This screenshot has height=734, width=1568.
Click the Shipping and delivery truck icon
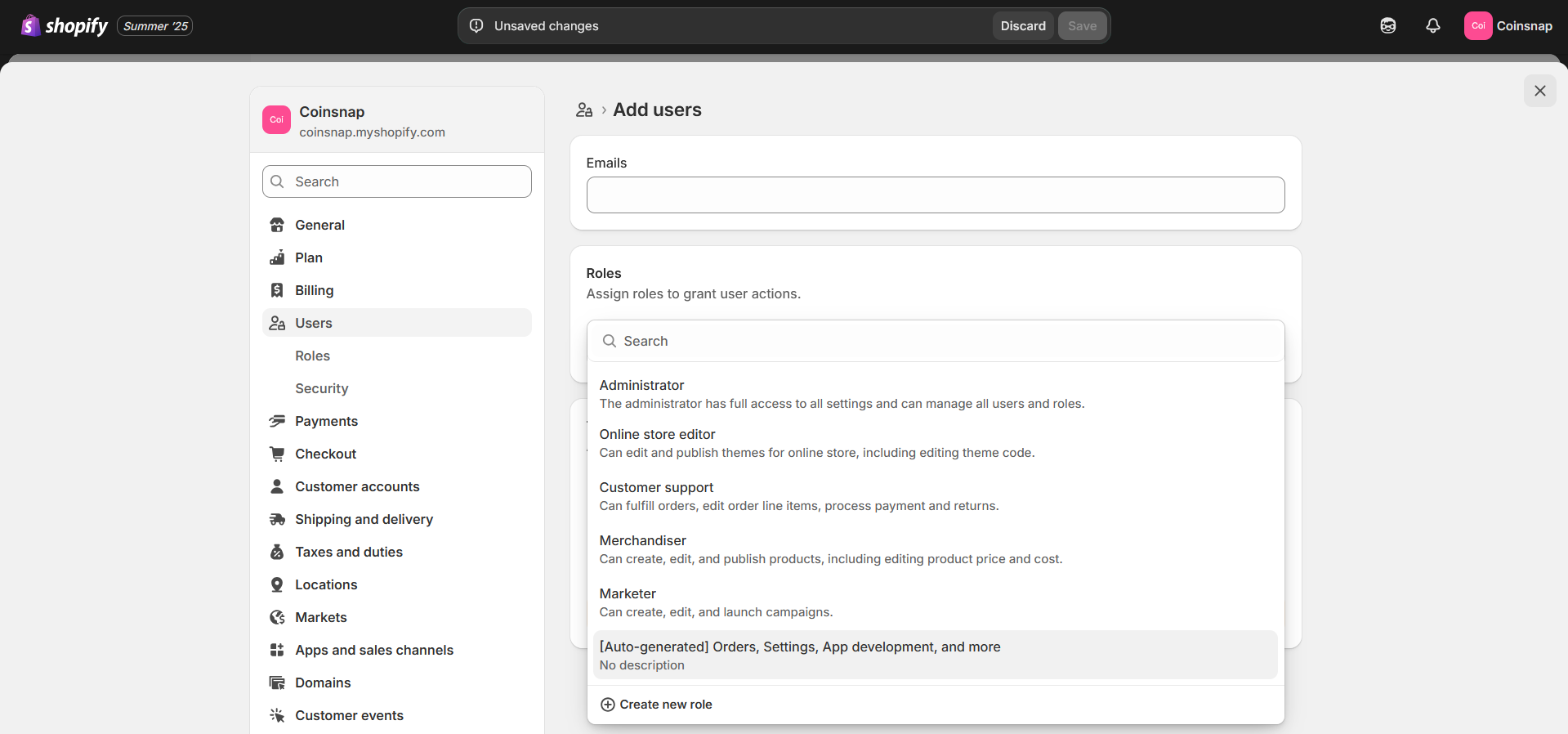tap(277, 519)
